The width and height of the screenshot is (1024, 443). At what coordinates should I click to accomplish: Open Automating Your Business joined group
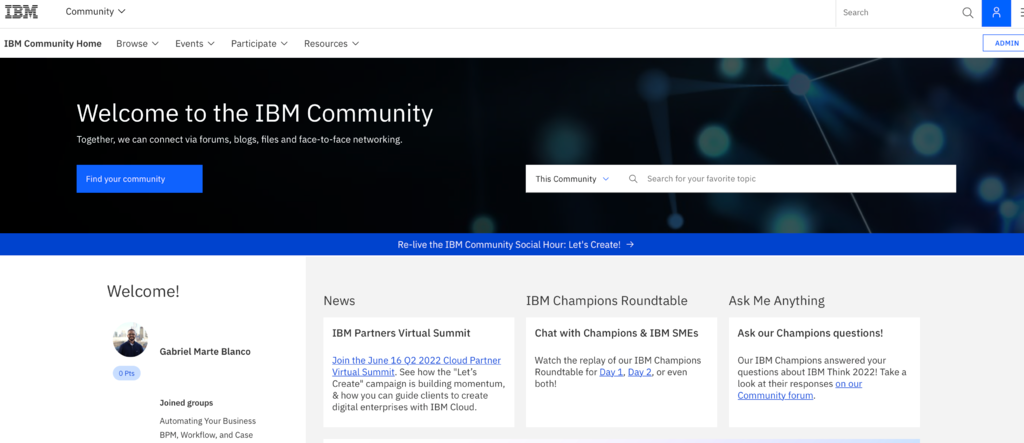[x=208, y=421]
